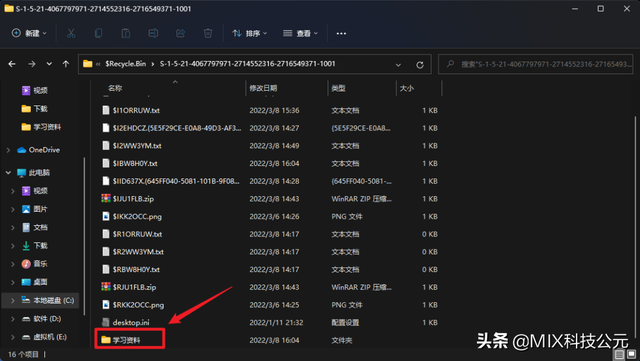
Task: Sort by the 修改日期 column header
Action: (x=263, y=88)
